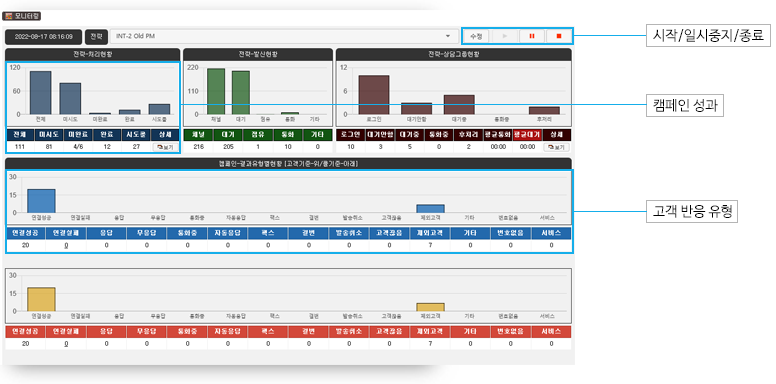Select the value 27 in the navy table

(136, 147)
